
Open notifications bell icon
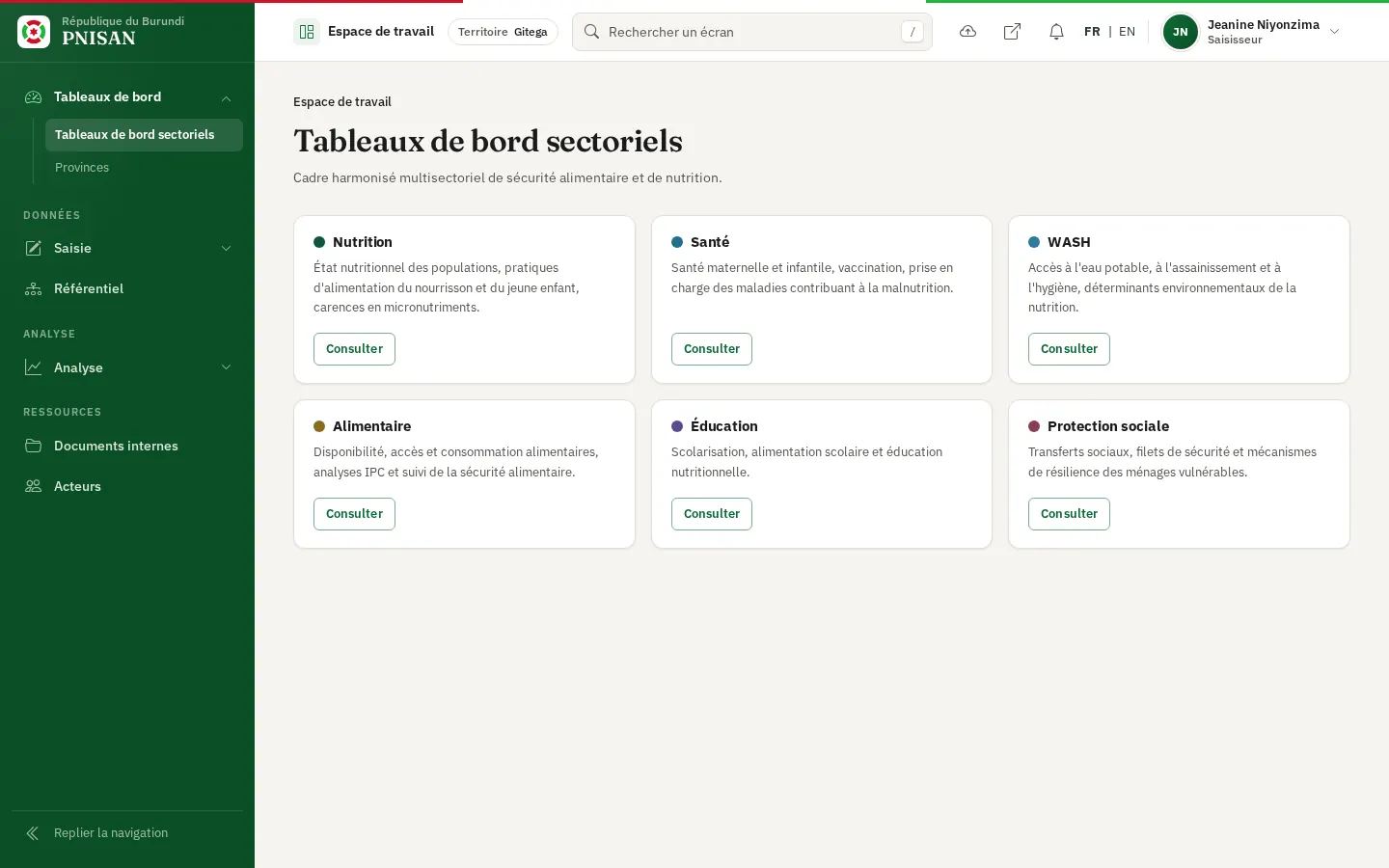[x=1056, y=32]
